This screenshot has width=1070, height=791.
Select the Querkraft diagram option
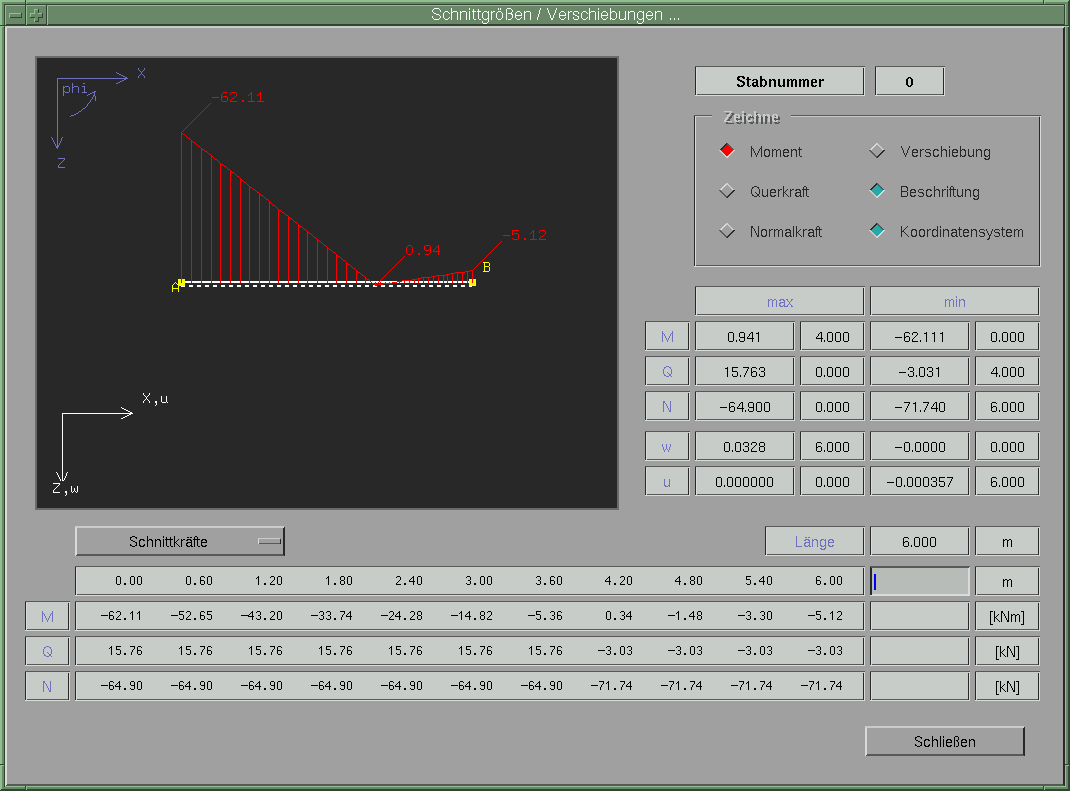pos(727,192)
